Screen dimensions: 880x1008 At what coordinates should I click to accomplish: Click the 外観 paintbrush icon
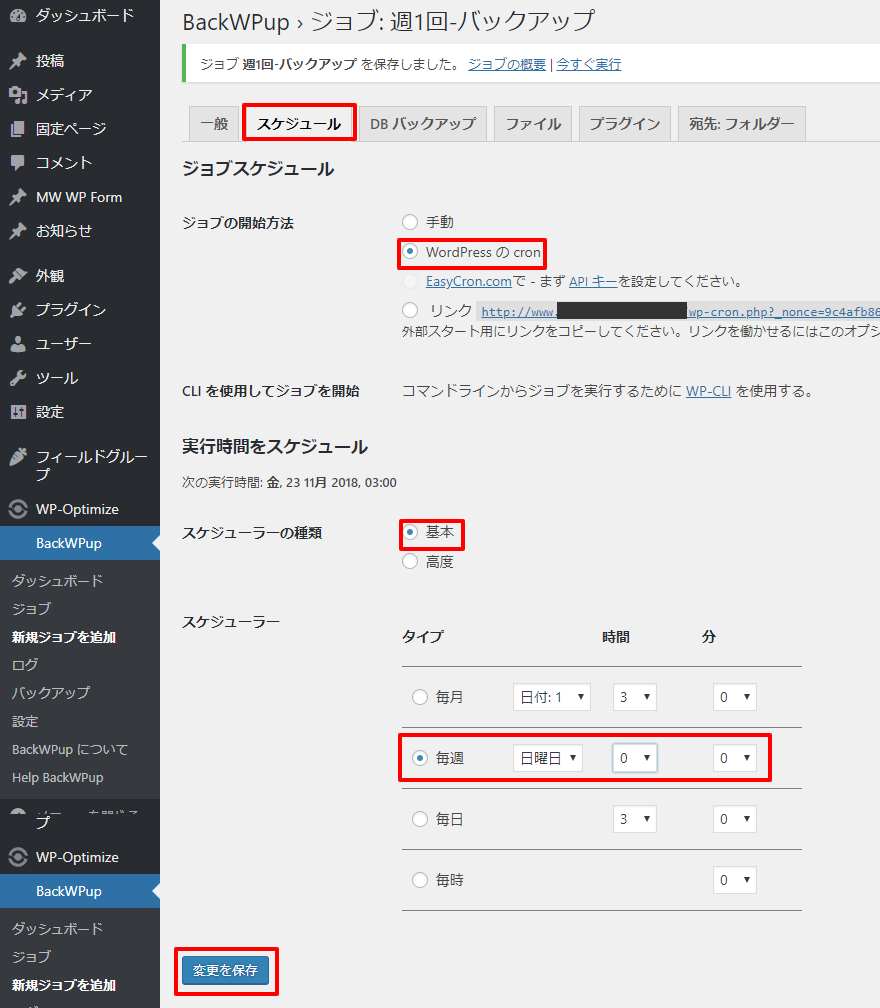click(18, 276)
